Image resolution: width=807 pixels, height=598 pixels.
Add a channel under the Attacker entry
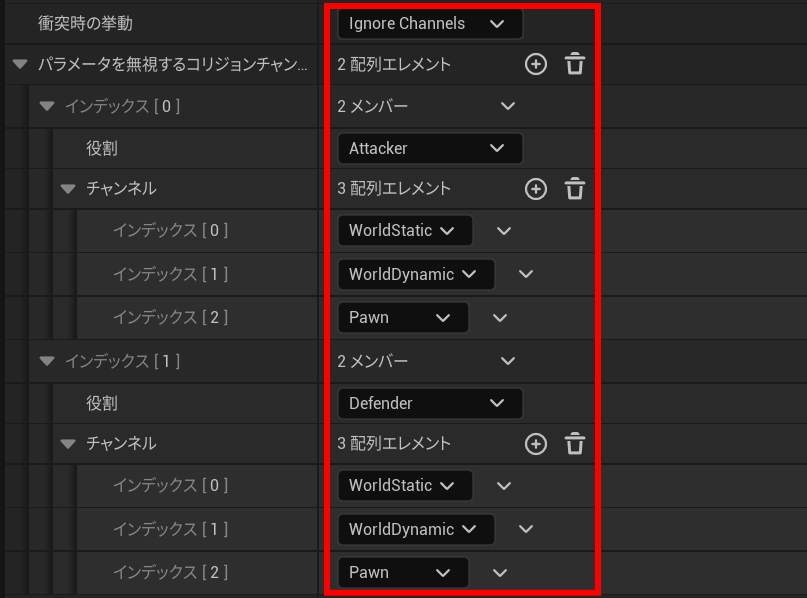[x=536, y=188]
